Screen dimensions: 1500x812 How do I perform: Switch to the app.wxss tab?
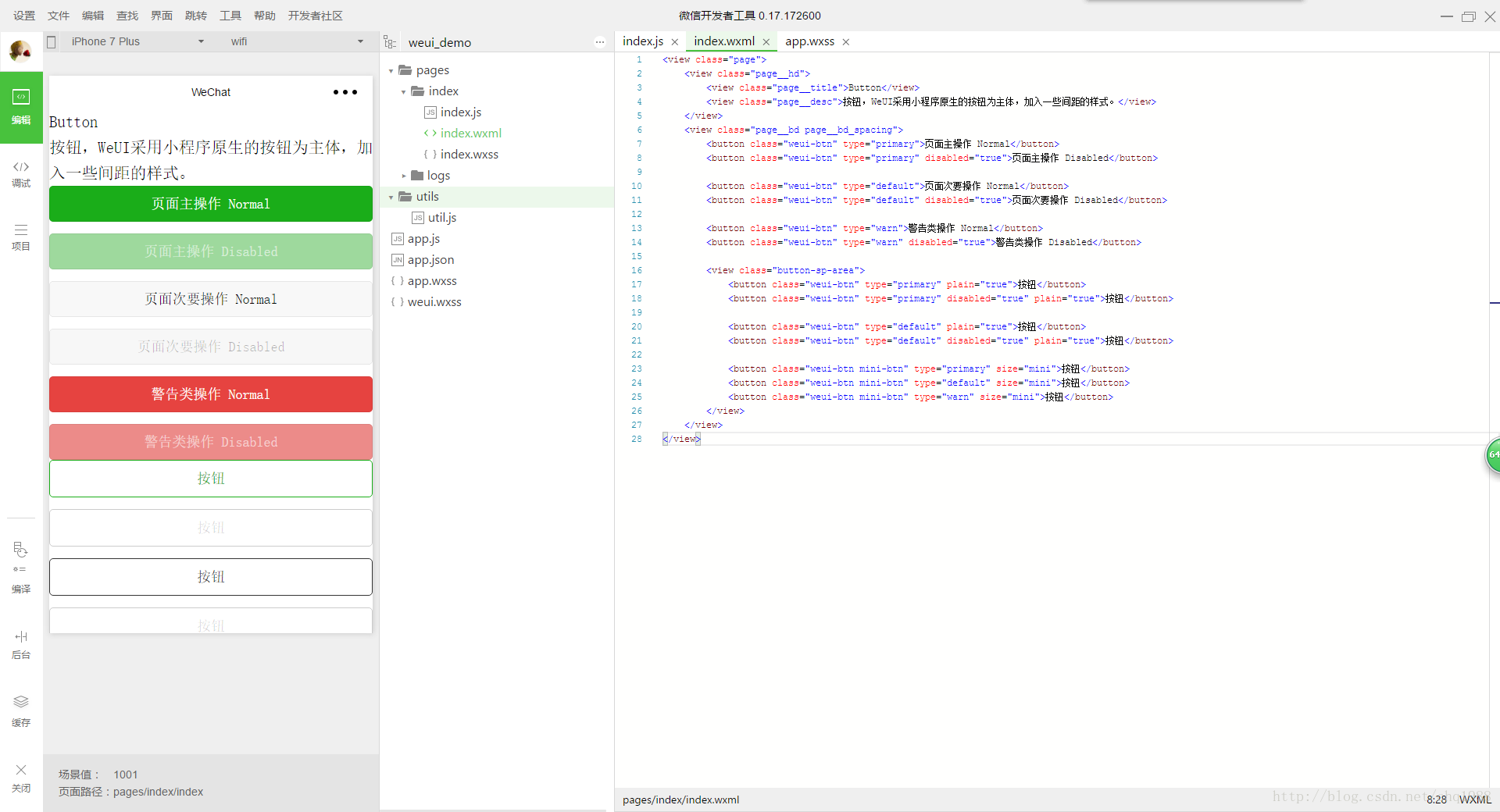point(809,41)
